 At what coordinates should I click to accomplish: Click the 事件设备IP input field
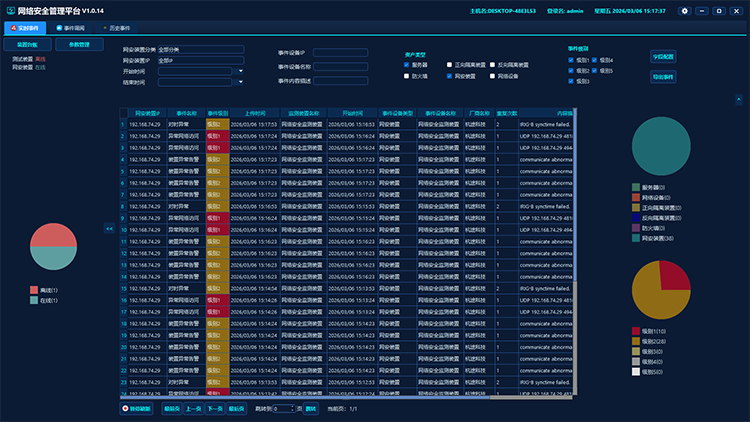pos(340,52)
